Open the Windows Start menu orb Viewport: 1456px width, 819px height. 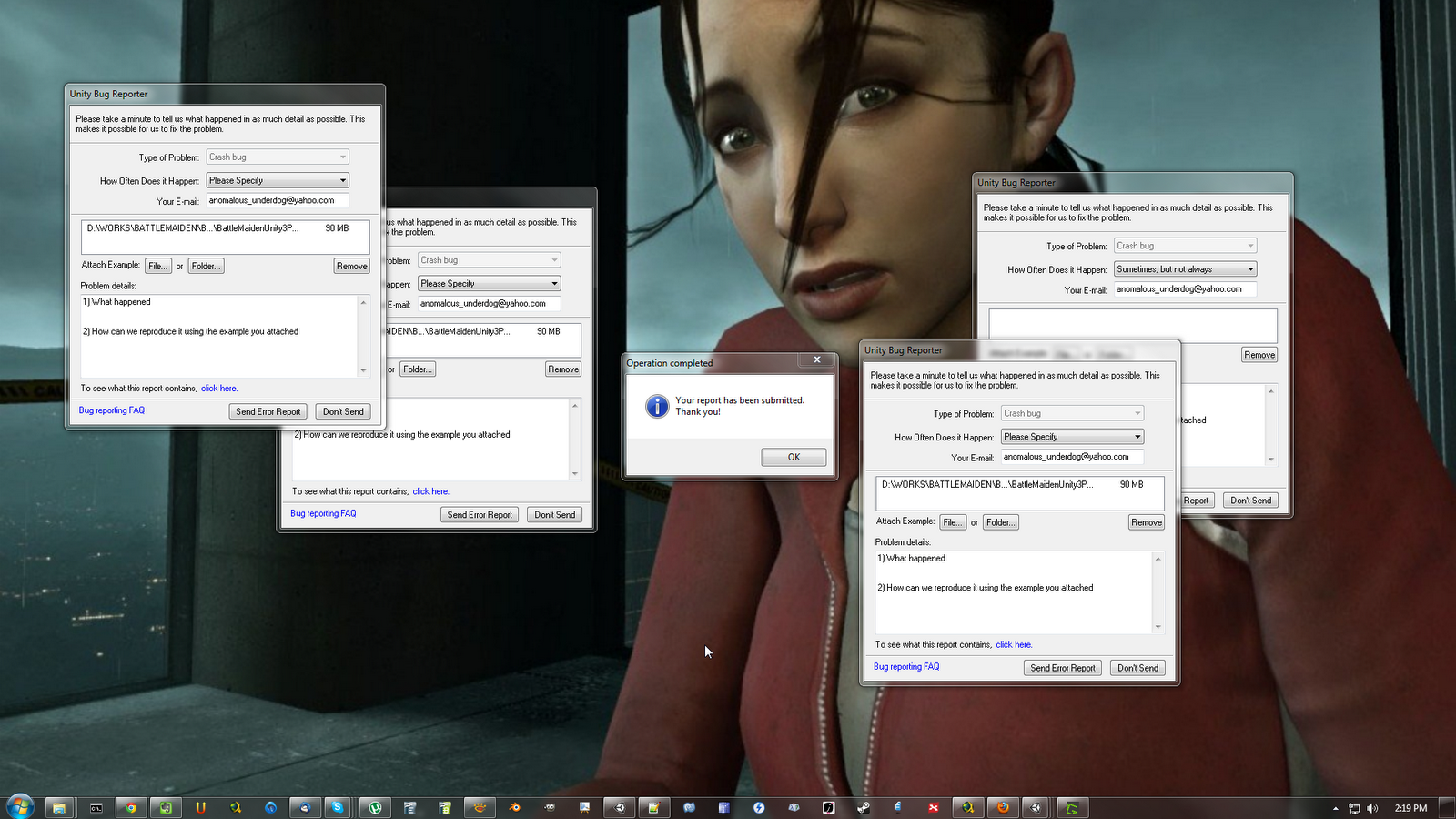pyautogui.click(x=20, y=806)
